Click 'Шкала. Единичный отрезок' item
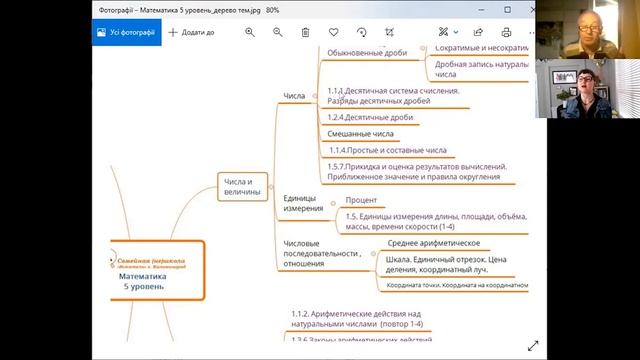Screen dimensions: 640x360 446,264
